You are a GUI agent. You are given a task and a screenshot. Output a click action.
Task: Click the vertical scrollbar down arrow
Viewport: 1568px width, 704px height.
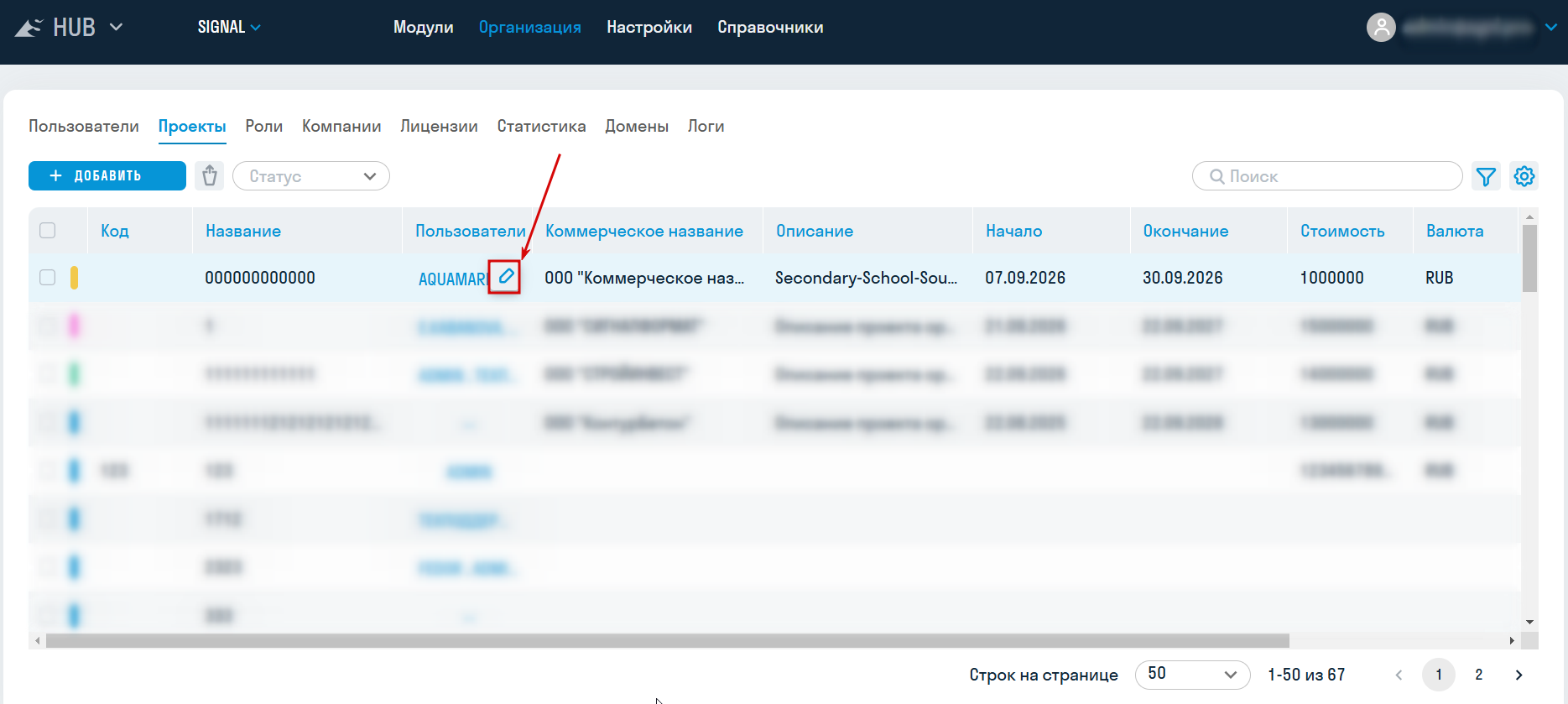1529,623
